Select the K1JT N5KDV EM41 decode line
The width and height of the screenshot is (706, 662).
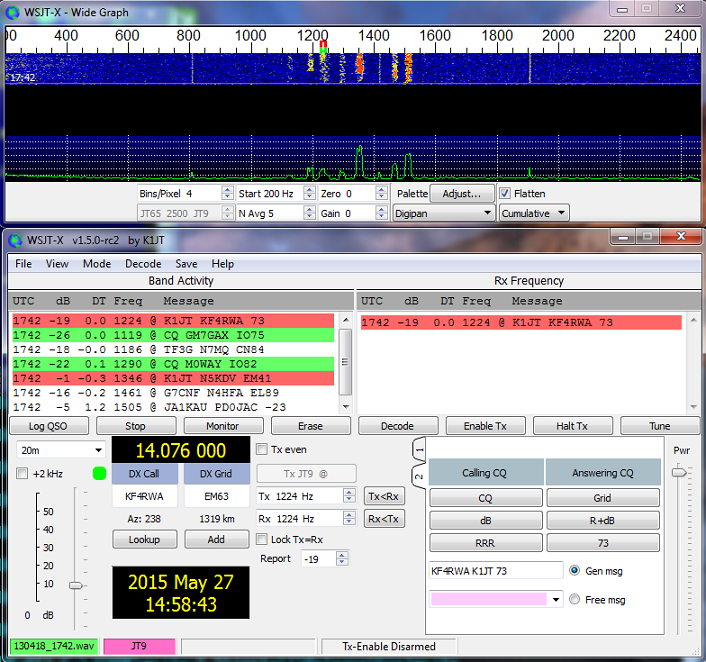pos(173,378)
